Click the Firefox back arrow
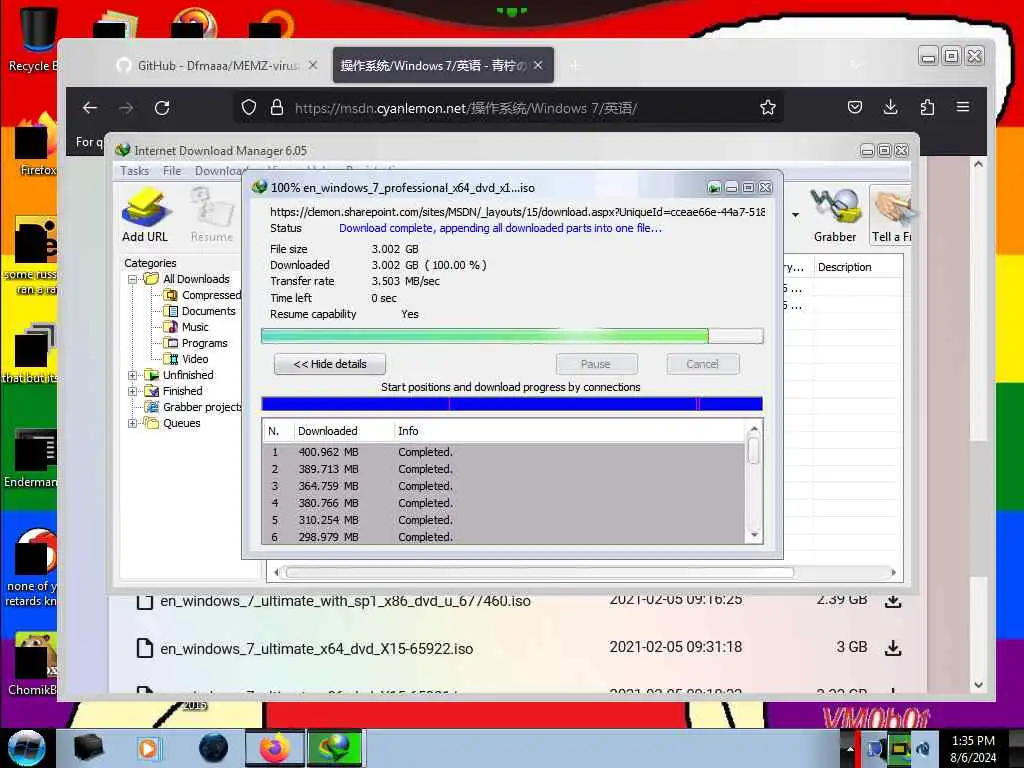 [x=90, y=108]
